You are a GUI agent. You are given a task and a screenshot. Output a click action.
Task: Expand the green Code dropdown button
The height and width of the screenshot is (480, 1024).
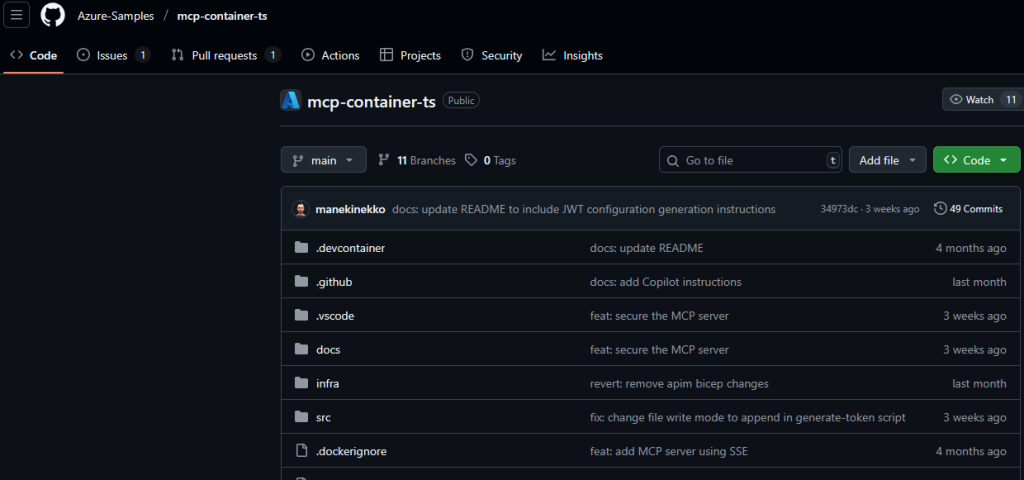pyautogui.click(x=977, y=160)
